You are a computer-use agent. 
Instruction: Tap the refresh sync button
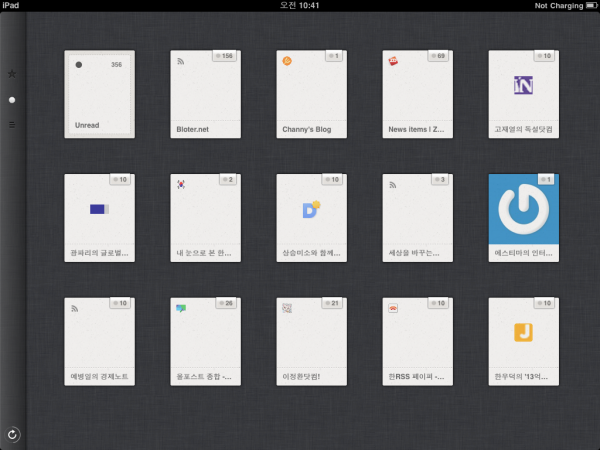point(12,434)
